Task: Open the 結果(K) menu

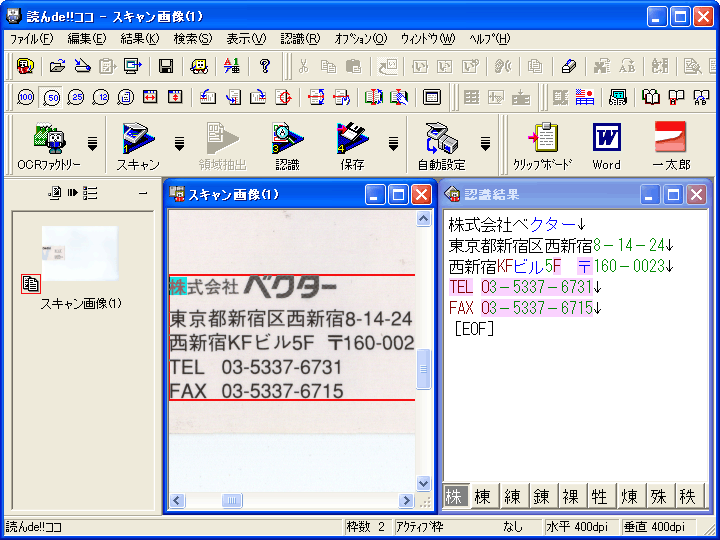Action: (140, 39)
